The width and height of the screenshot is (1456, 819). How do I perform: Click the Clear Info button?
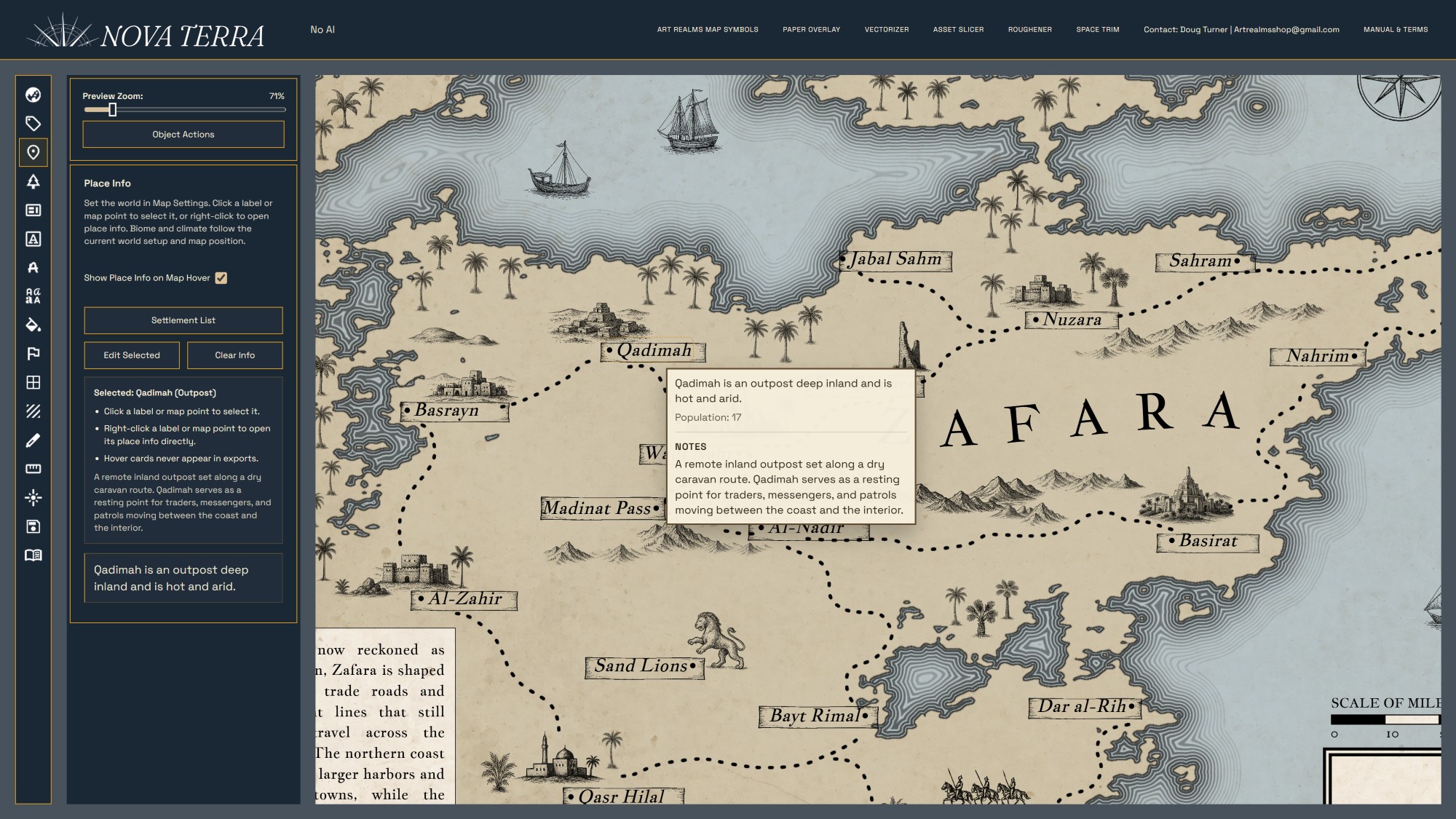[235, 355]
